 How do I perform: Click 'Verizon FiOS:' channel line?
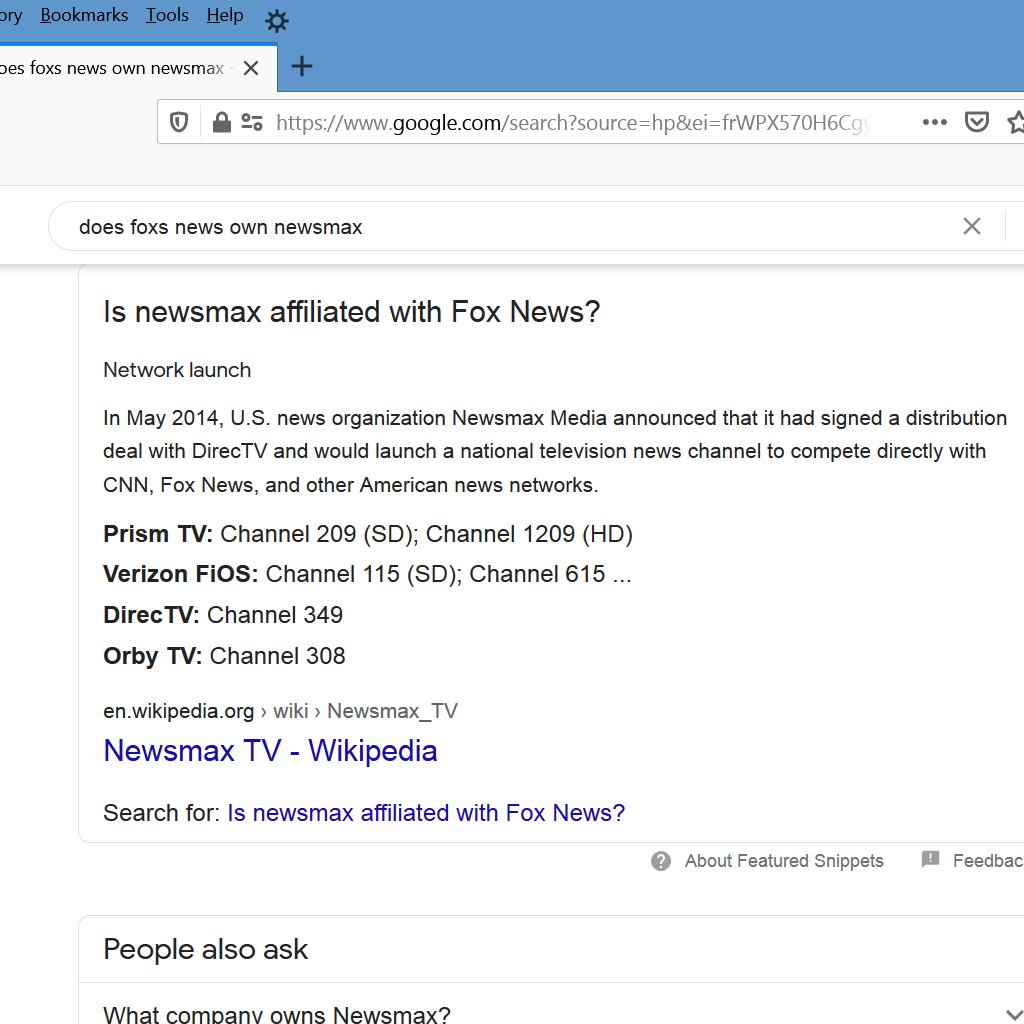(x=367, y=573)
